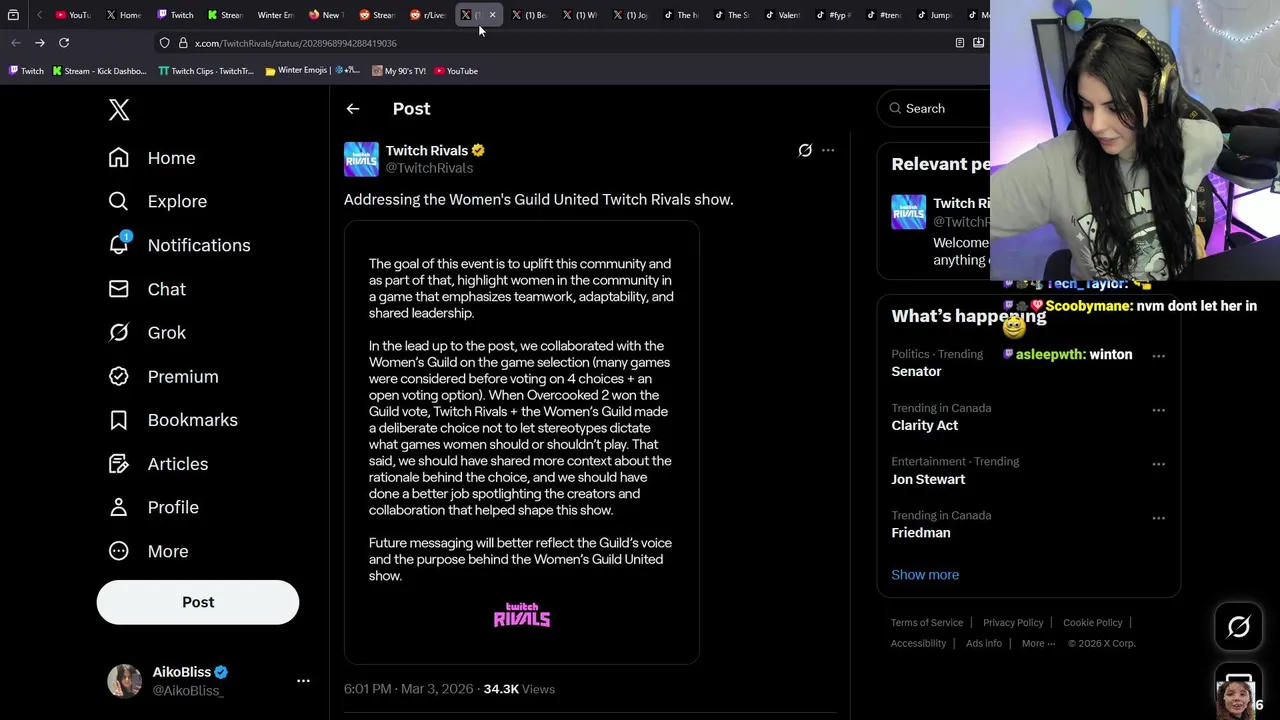Open the Winter Emojis bookmark folder

(312, 71)
